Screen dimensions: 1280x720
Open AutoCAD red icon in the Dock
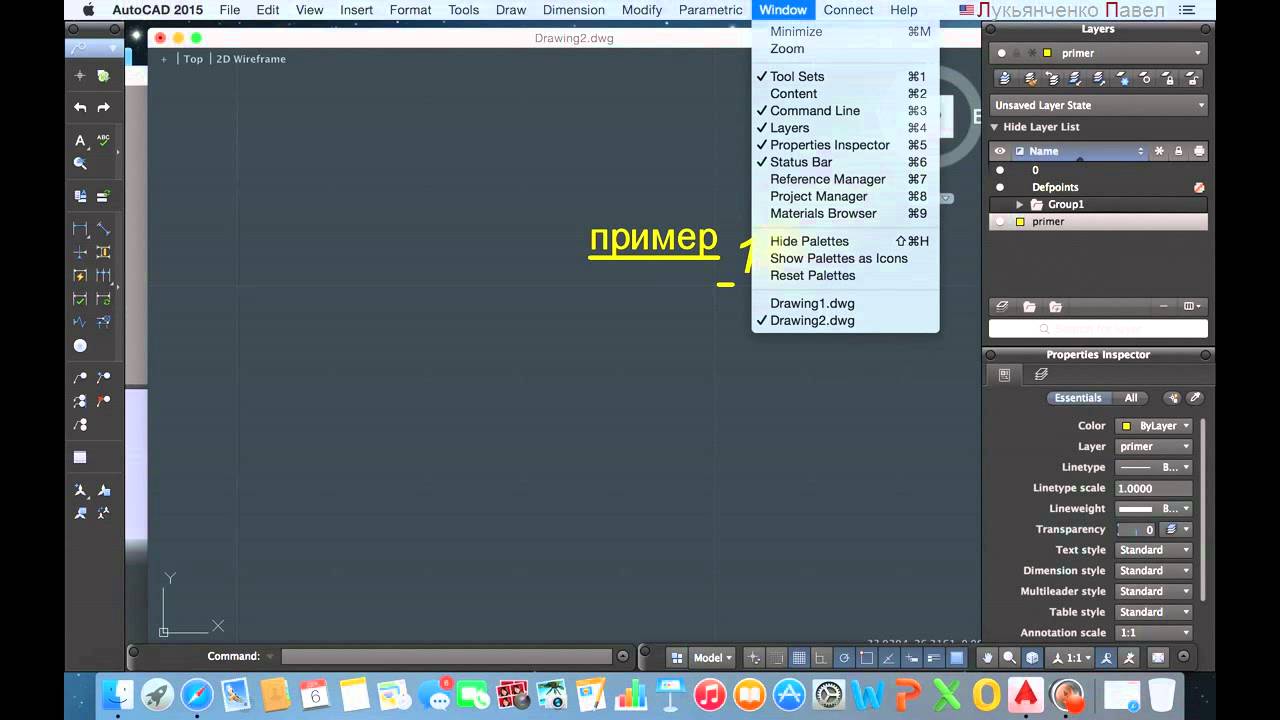(x=1026, y=694)
